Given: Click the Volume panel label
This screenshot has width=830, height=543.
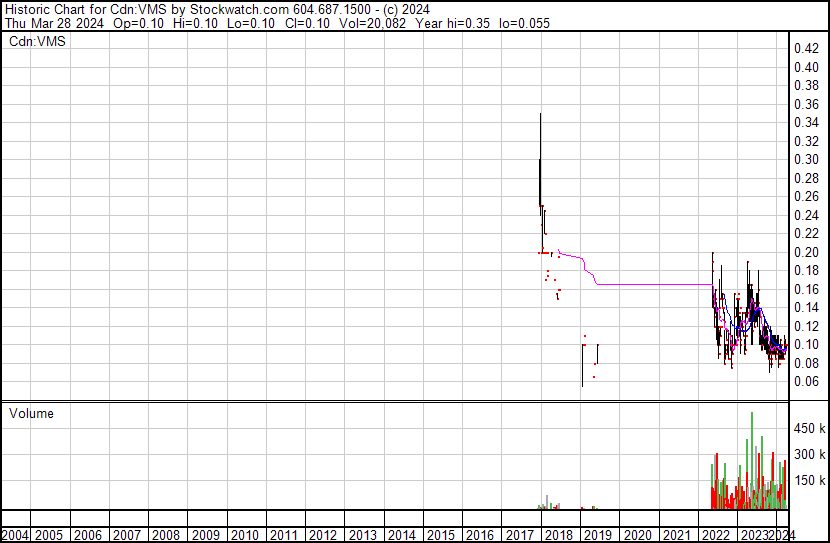Looking at the screenshot, I should pyautogui.click(x=31, y=413).
